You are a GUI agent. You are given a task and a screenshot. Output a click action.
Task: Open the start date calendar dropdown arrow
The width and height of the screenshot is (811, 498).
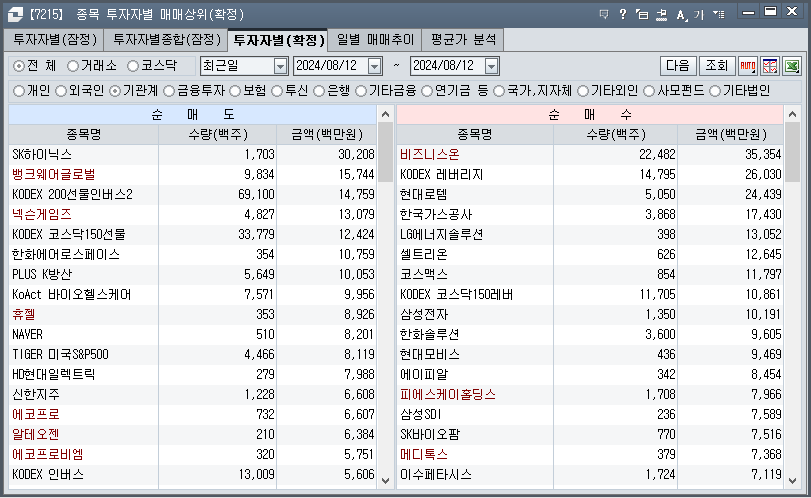(374, 66)
